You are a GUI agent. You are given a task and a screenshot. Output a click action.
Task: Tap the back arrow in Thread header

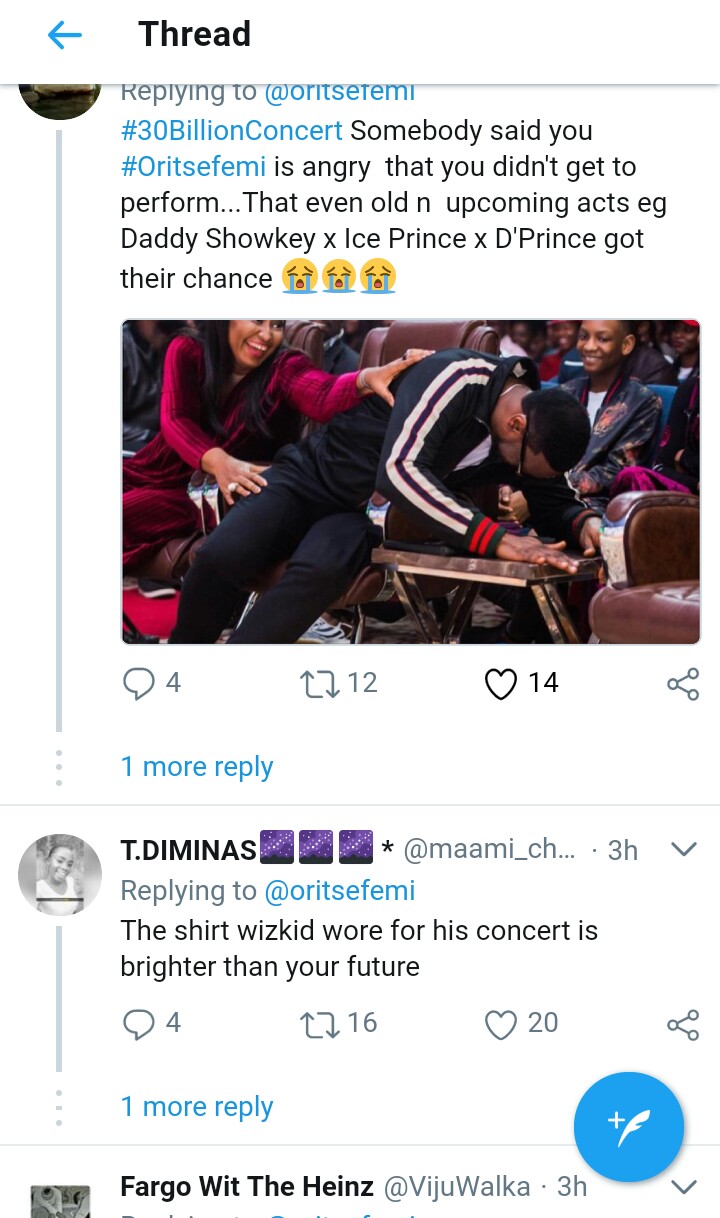tap(64, 36)
